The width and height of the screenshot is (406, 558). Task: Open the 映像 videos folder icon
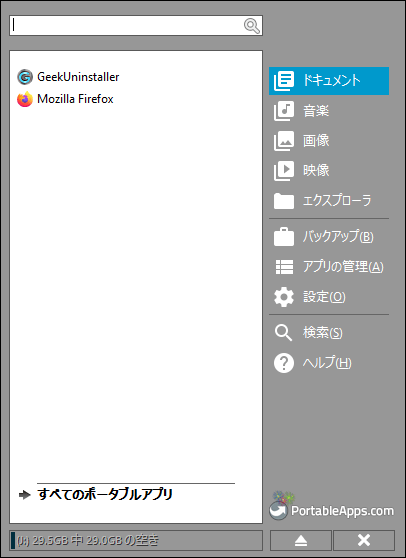click(x=284, y=170)
